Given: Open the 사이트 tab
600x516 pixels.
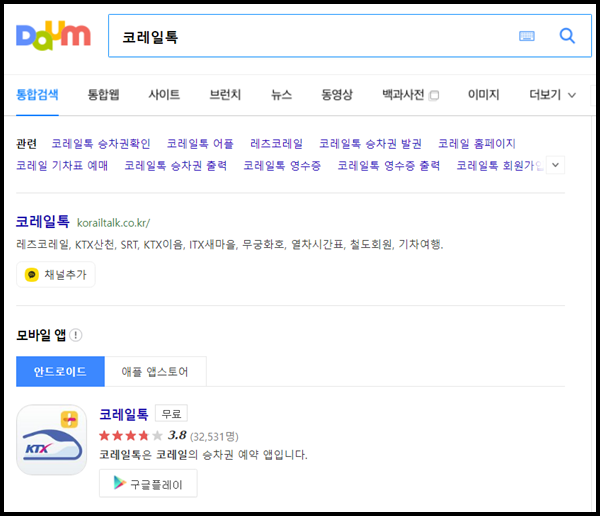Looking at the screenshot, I should pos(164,95).
